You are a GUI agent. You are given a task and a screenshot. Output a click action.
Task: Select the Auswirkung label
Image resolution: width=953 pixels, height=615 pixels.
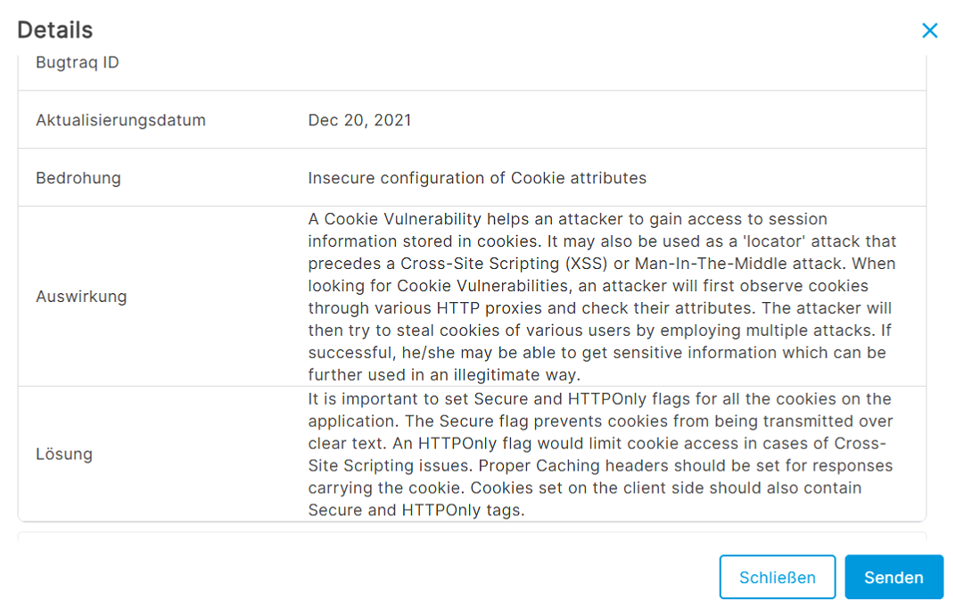[81, 296]
